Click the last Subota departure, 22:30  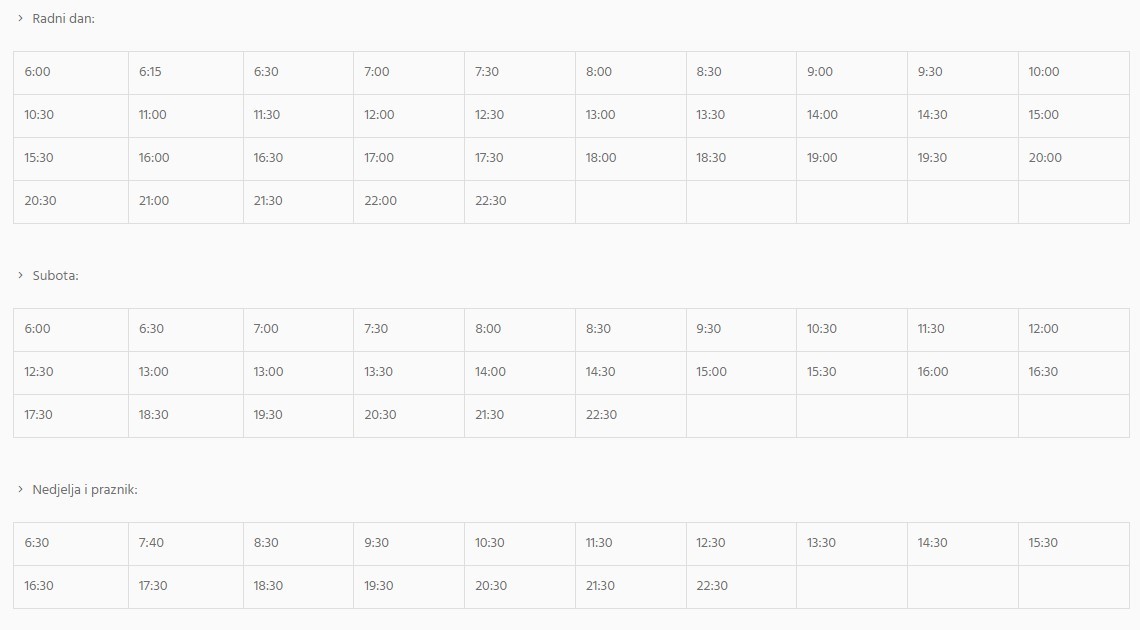coord(601,415)
